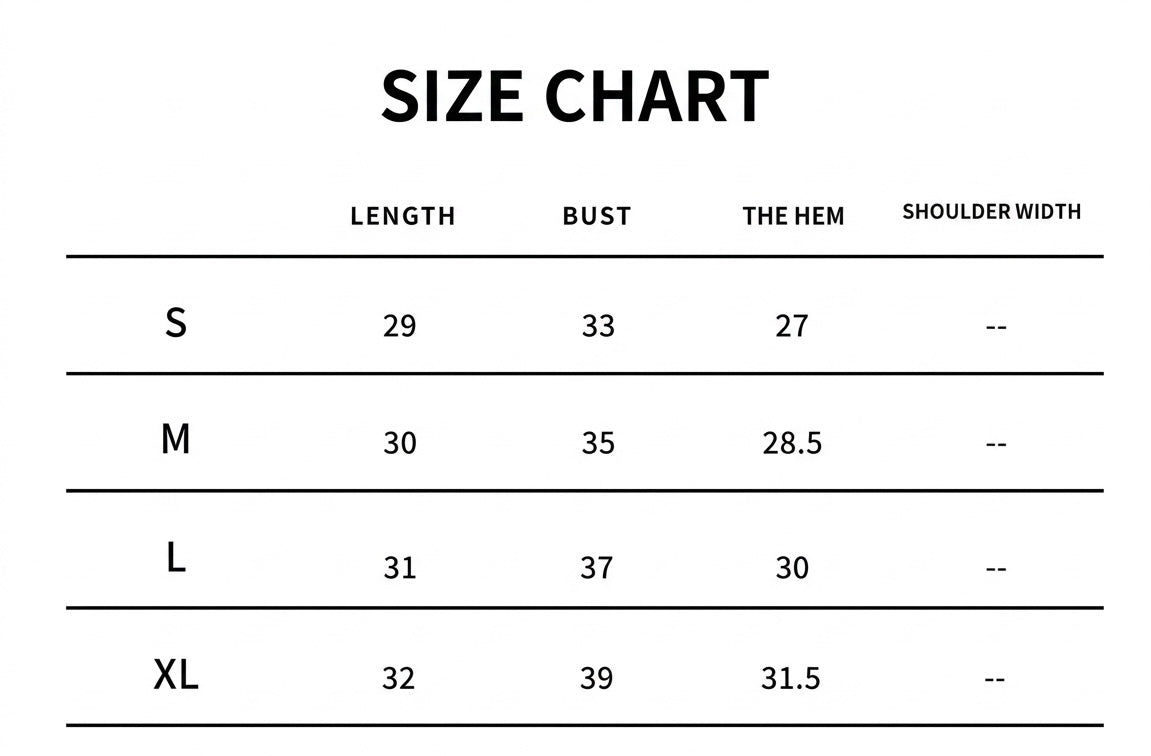Image resolution: width=1151 pixels, height=756 pixels.
Task: Select length value 31 in the L row
Action: tap(399, 568)
